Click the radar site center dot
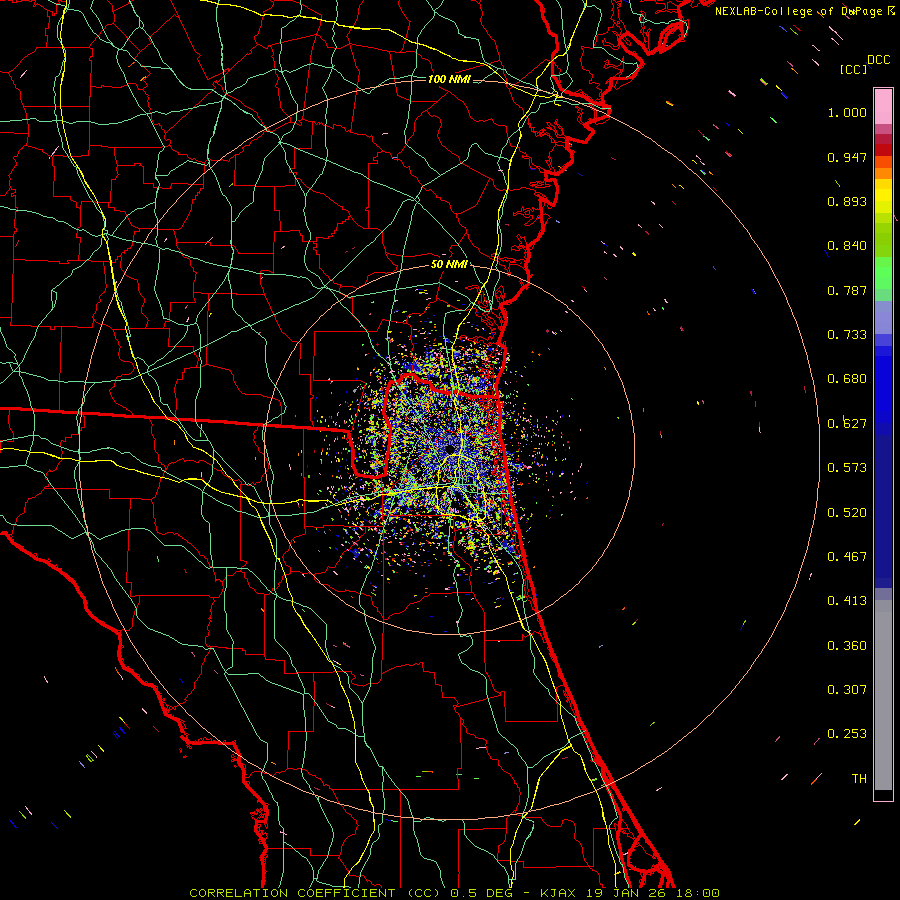The width and height of the screenshot is (900, 900). point(450,449)
